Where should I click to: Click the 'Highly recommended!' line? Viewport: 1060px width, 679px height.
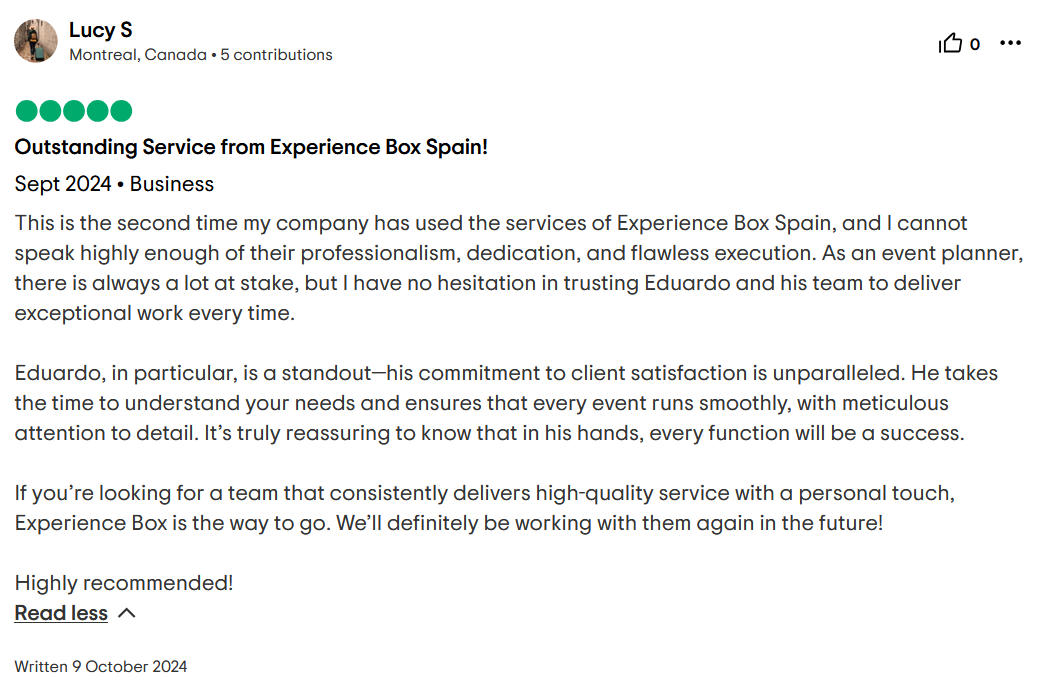point(124,583)
